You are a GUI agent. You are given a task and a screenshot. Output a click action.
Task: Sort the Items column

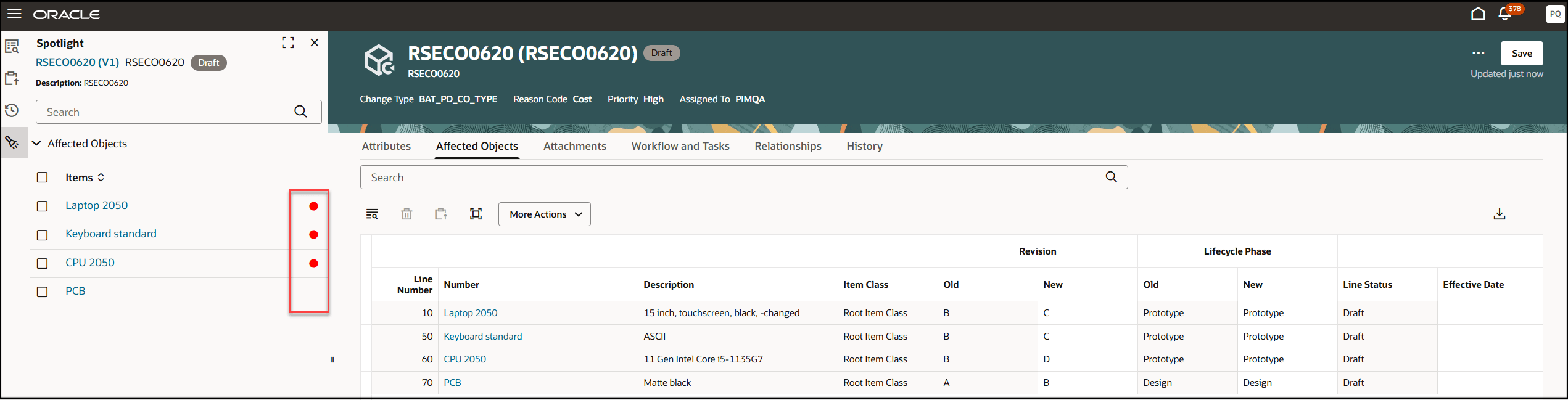pyautogui.click(x=101, y=178)
